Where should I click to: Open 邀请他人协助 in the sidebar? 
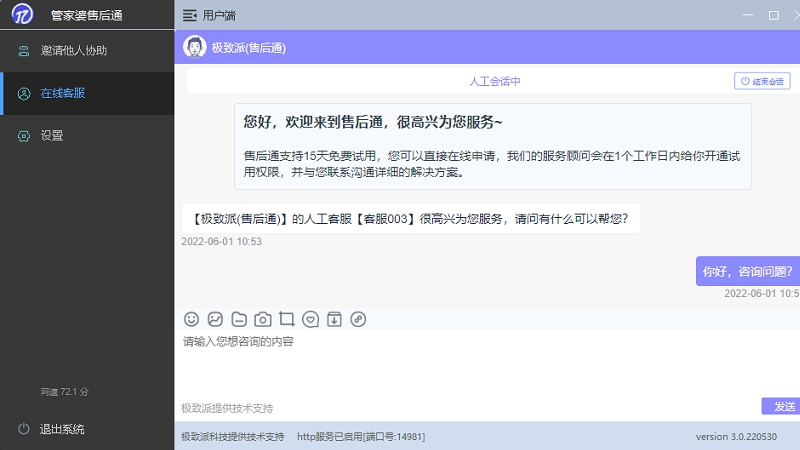point(87,51)
